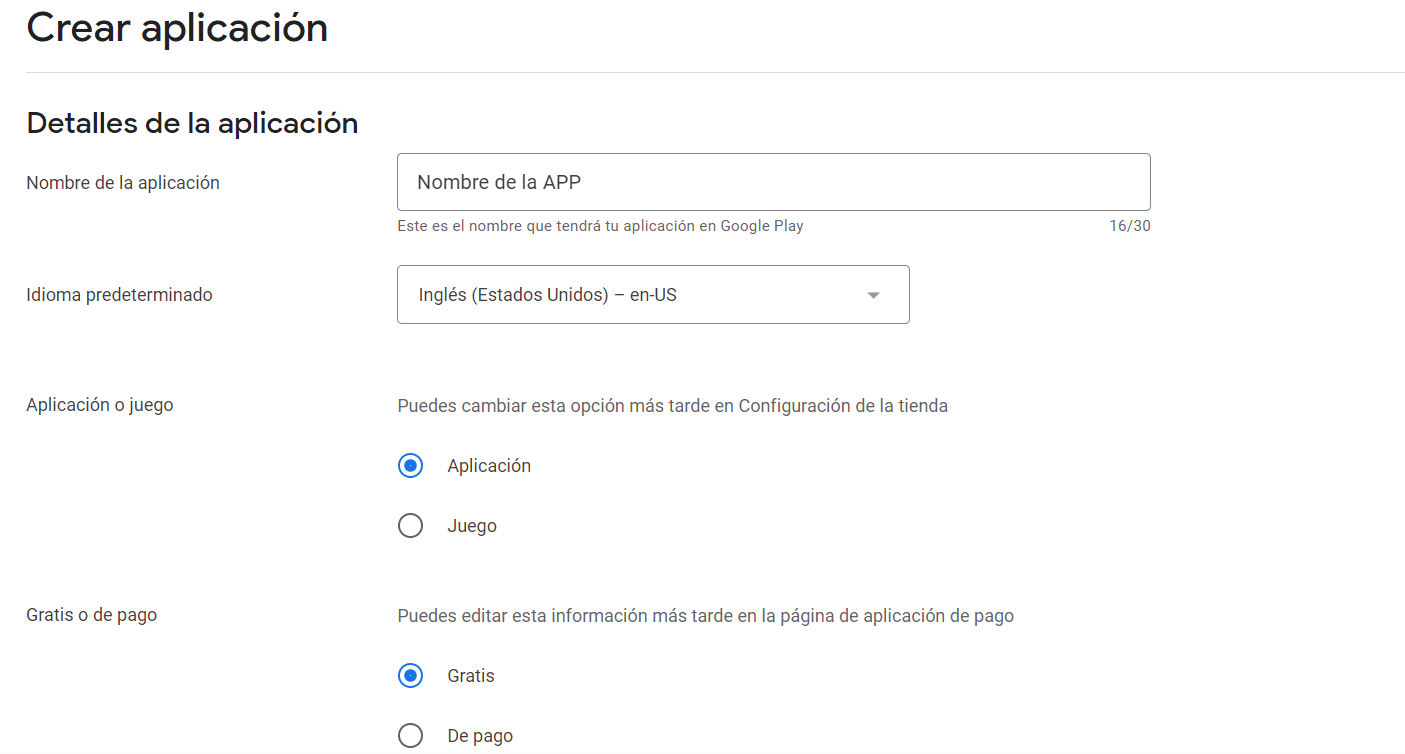Click the app name input field
The width and height of the screenshot is (1405, 754).
773,182
